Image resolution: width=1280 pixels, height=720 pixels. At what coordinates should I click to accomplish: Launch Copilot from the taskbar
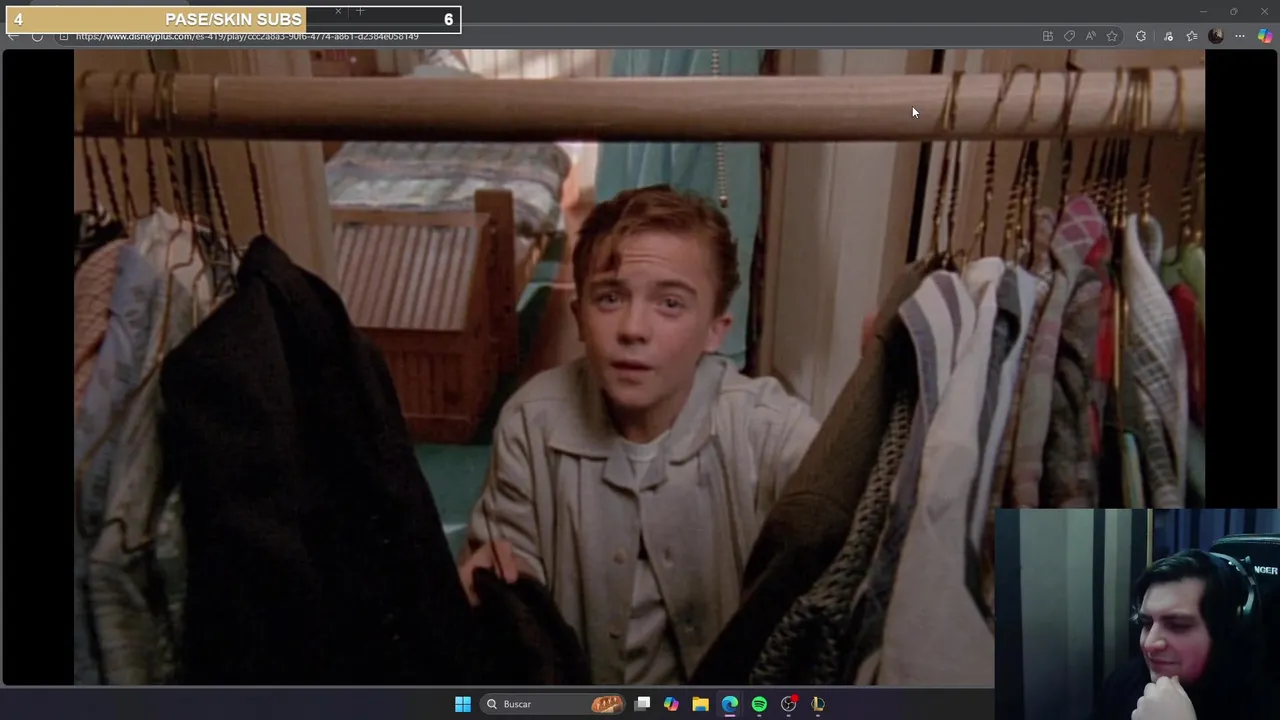tap(671, 704)
